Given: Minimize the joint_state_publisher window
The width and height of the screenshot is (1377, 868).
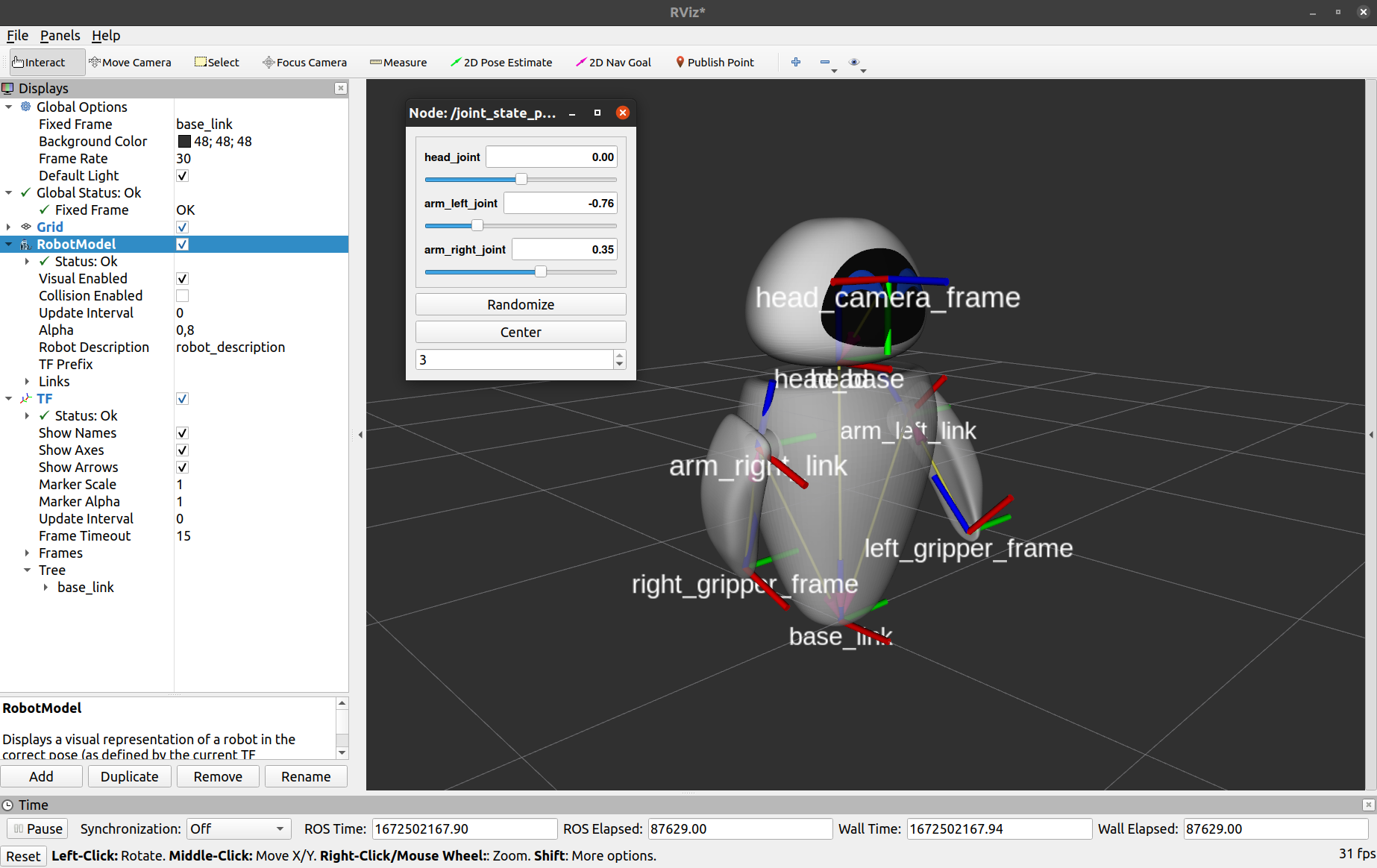Looking at the screenshot, I should pos(572,113).
